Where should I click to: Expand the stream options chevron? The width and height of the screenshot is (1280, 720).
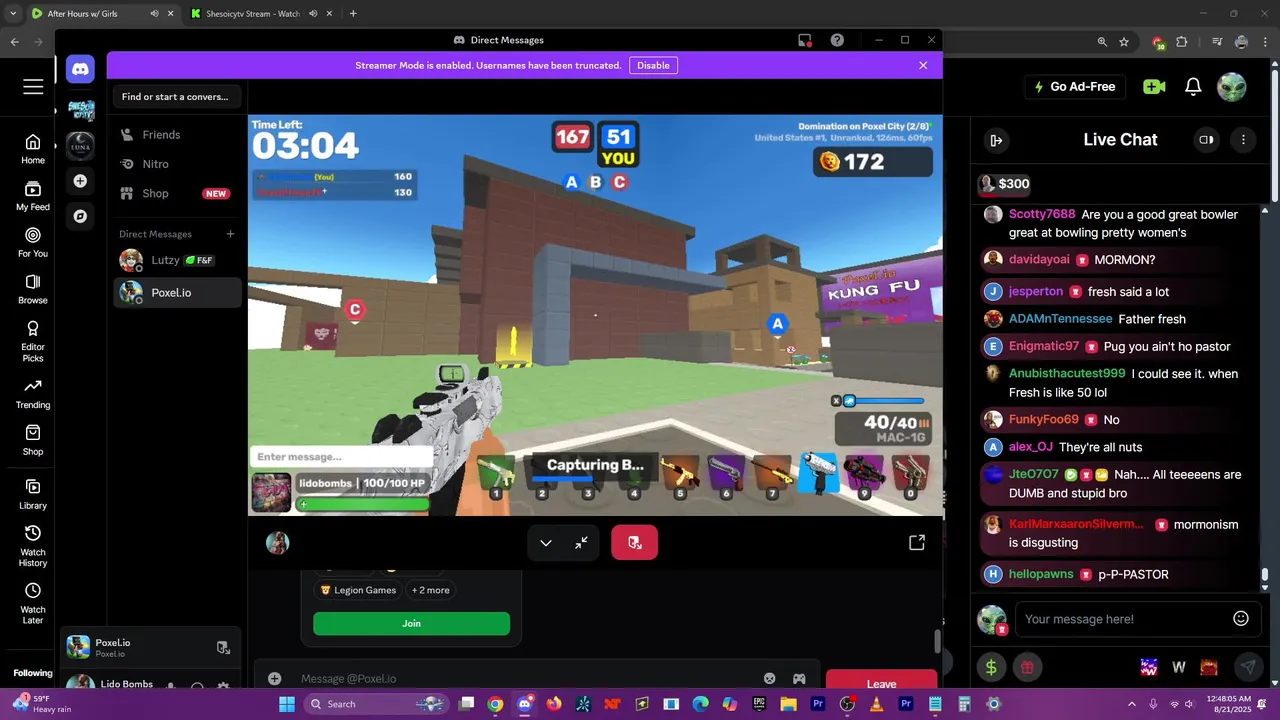pyautogui.click(x=546, y=542)
